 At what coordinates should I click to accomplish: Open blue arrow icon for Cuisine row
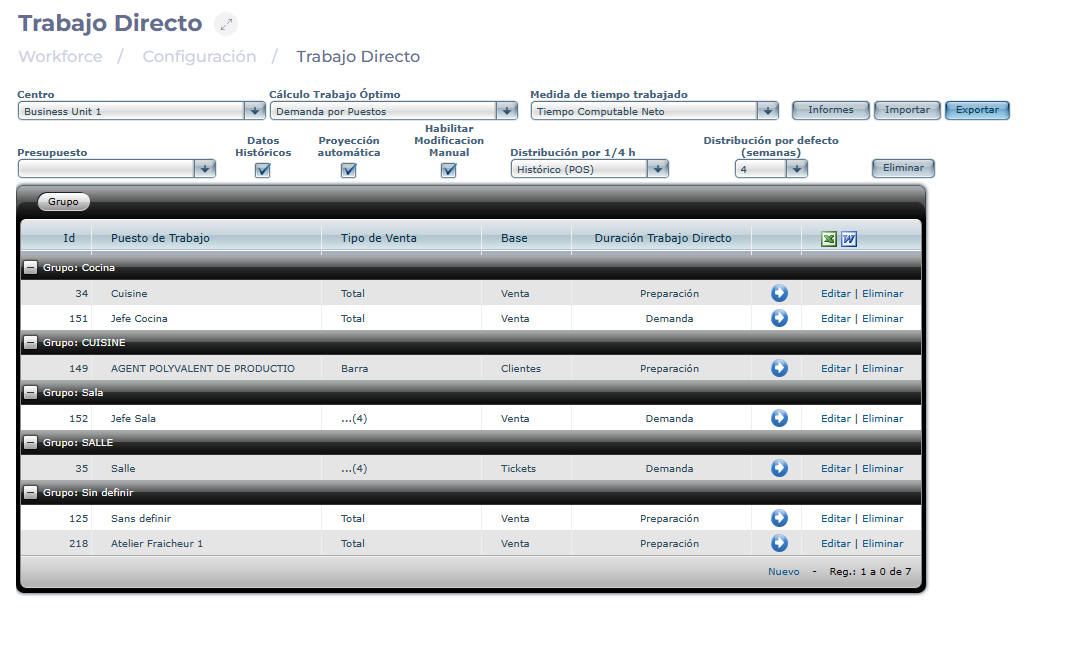click(779, 293)
